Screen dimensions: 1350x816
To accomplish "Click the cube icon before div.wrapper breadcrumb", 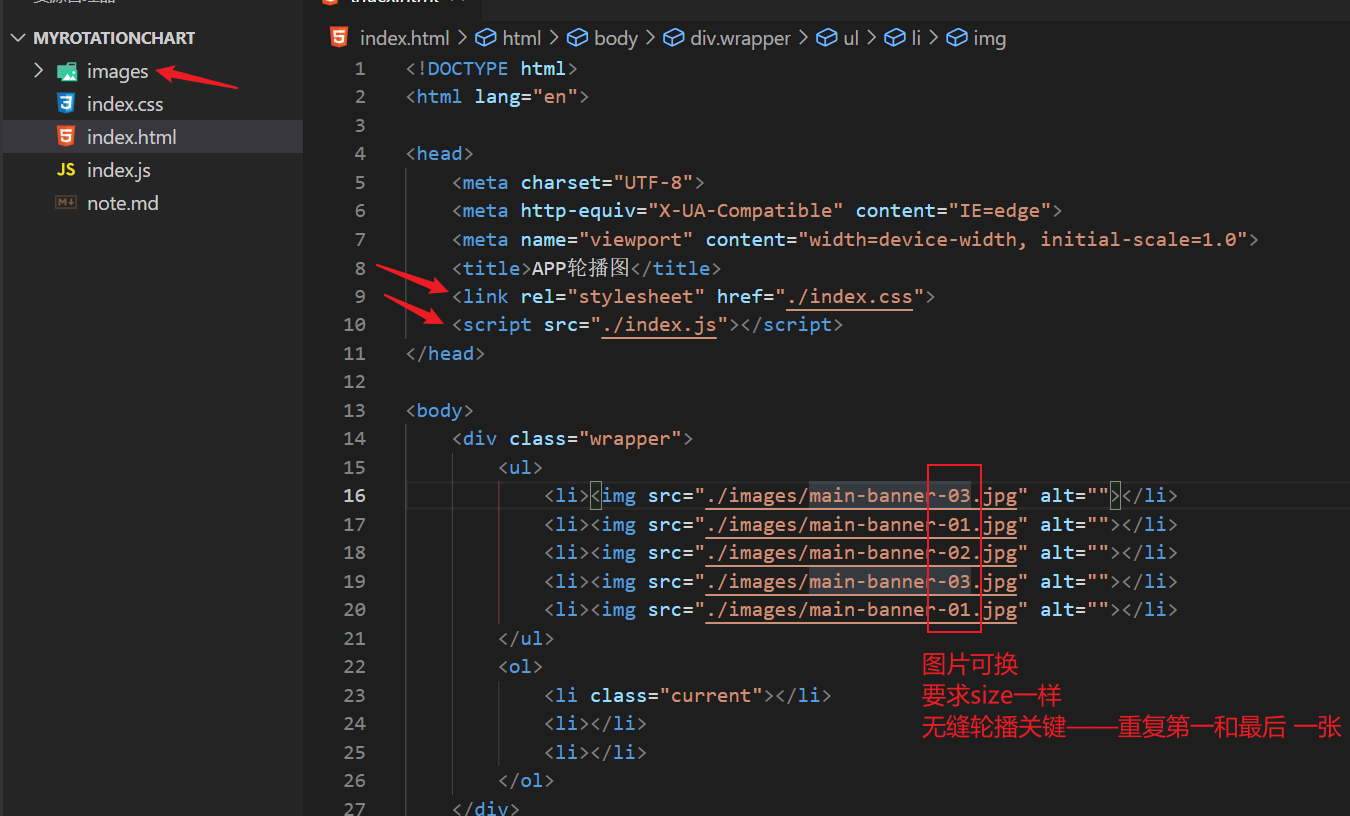I will (674, 38).
